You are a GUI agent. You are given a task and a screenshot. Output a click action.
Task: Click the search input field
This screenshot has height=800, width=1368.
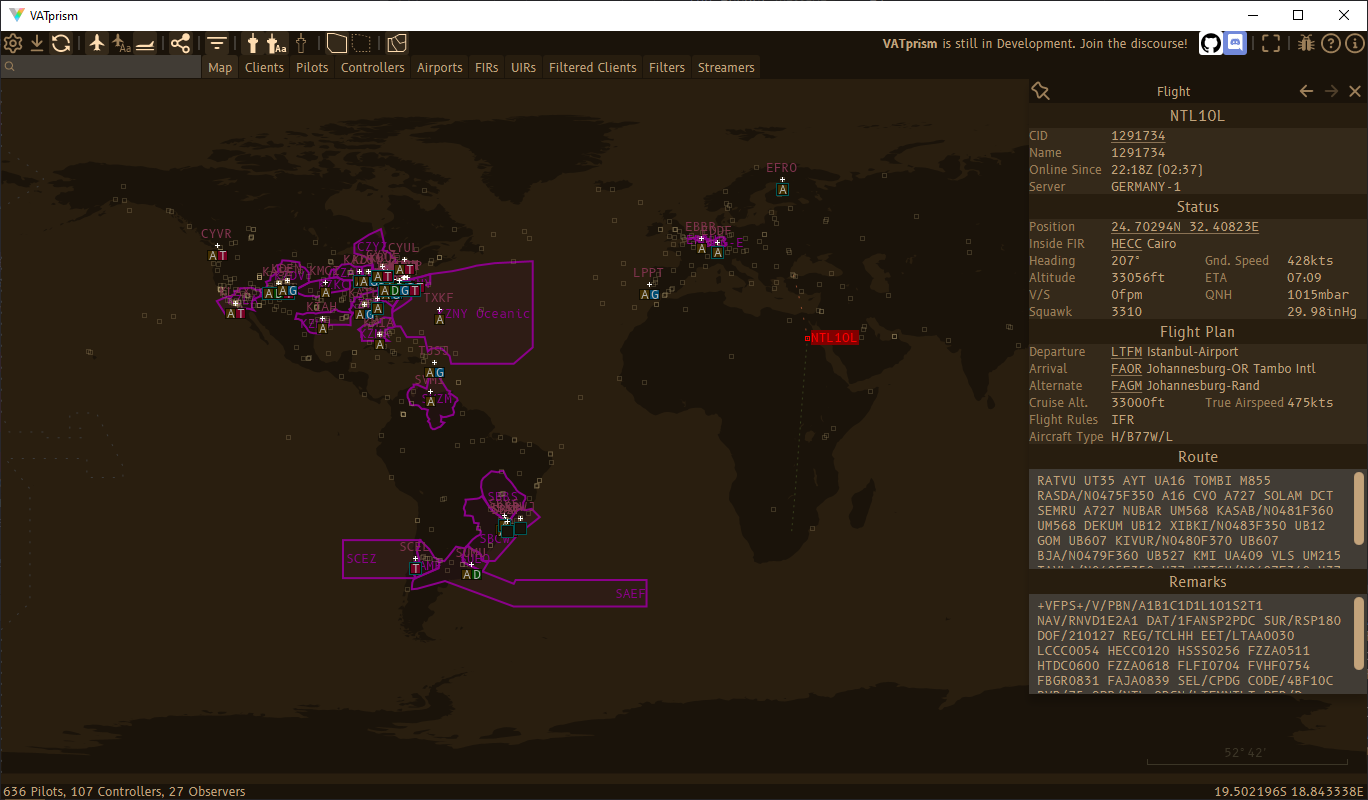[101, 67]
